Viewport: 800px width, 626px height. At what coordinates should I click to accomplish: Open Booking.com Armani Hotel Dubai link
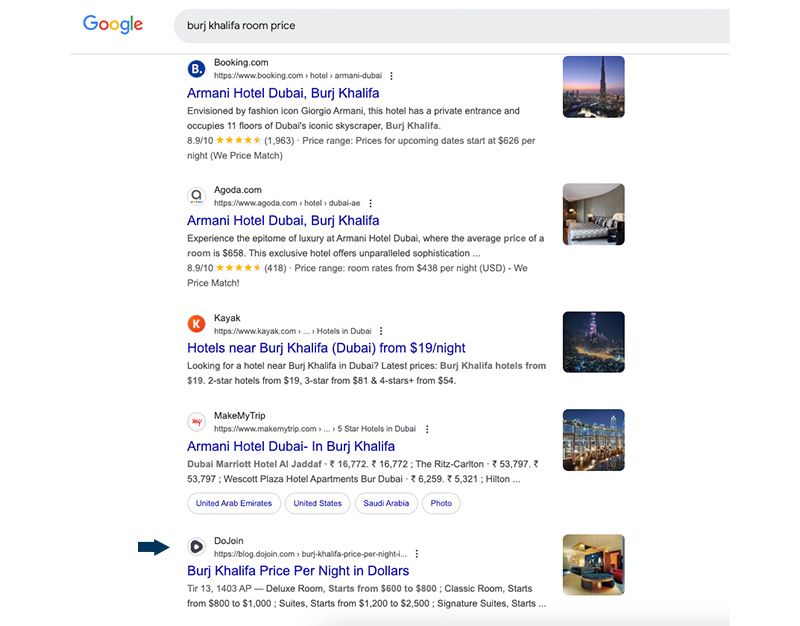tap(283, 93)
